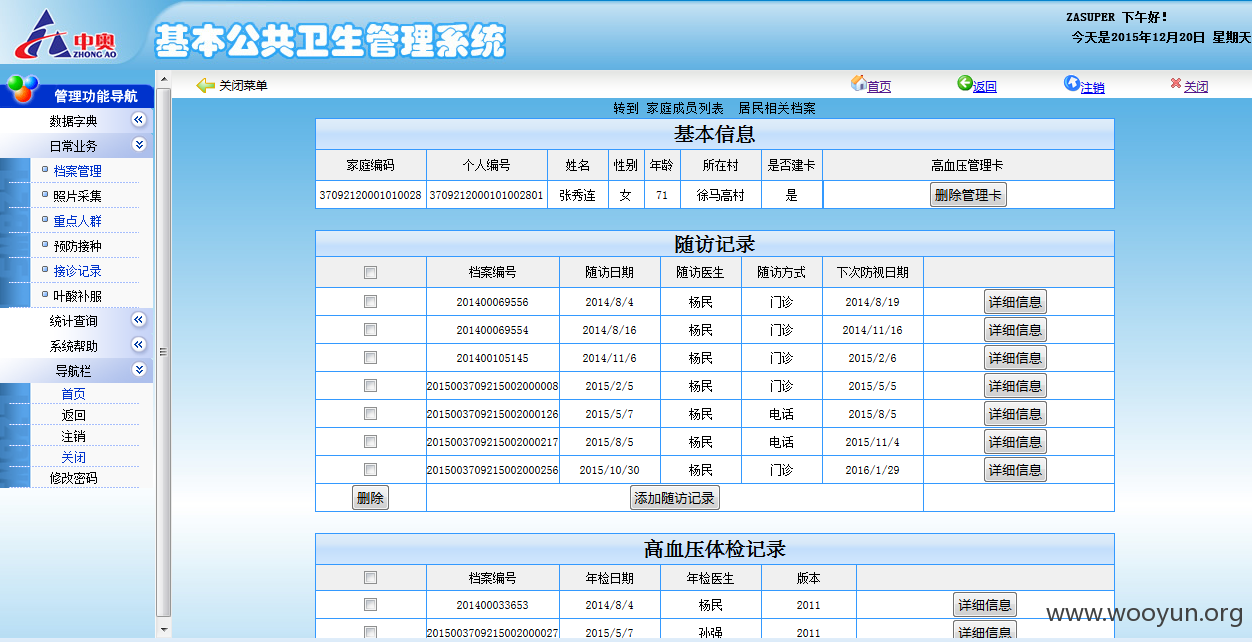The height and width of the screenshot is (642, 1252).
Task: Go to 家庭成员列表 link
Action: [x=685, y=108]
